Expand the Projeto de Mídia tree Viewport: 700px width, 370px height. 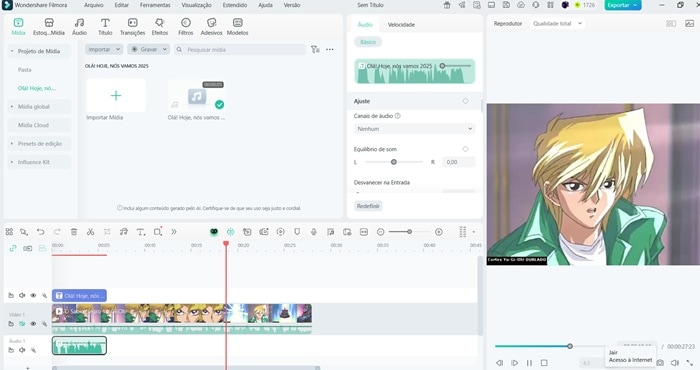click(x=12, y=51)
